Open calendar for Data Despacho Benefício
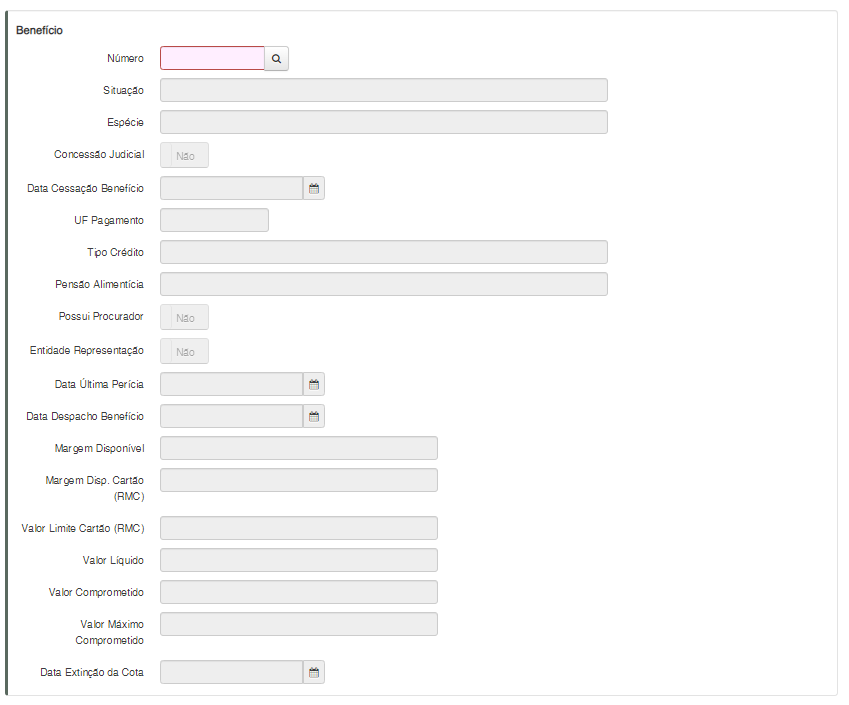The height and width of the screenshot is (705, 849). point(313,416)
